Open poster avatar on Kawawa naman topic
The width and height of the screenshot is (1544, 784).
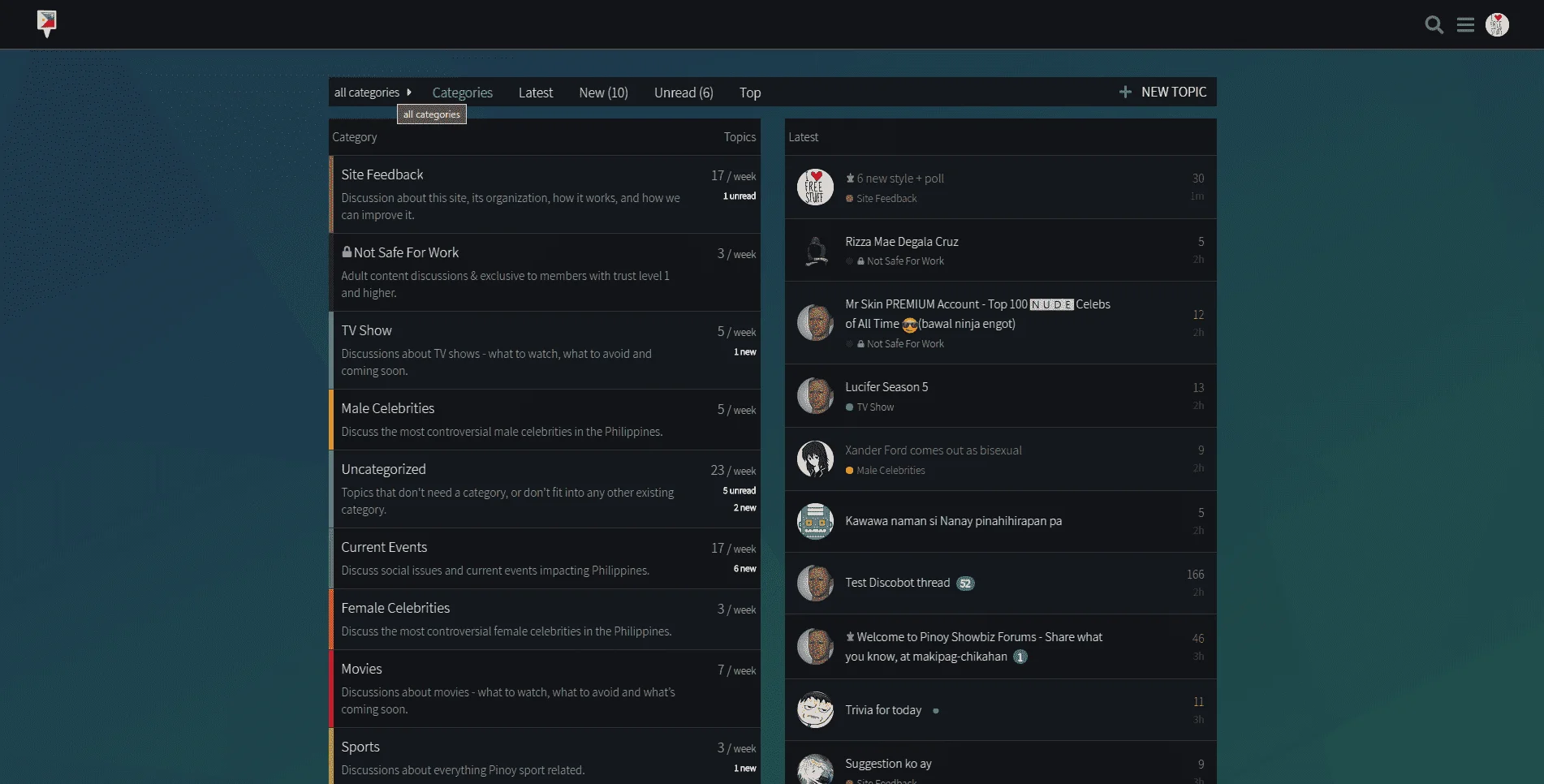[x=815, y=522]
